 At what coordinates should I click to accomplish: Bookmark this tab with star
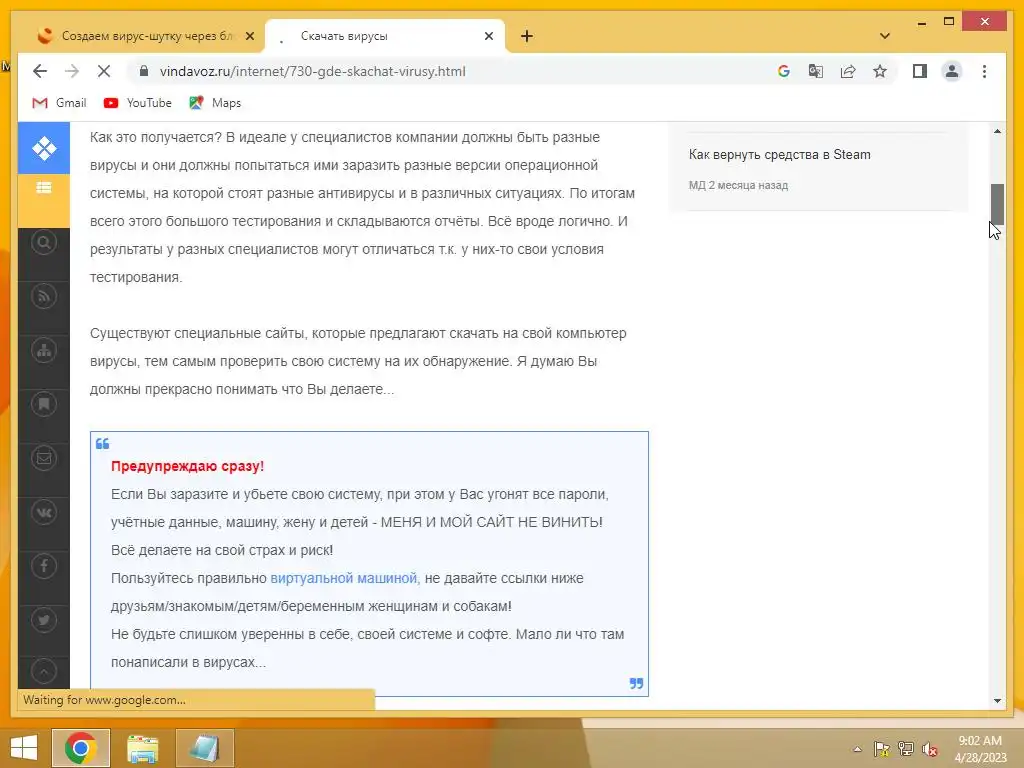(x=880, y=71)
